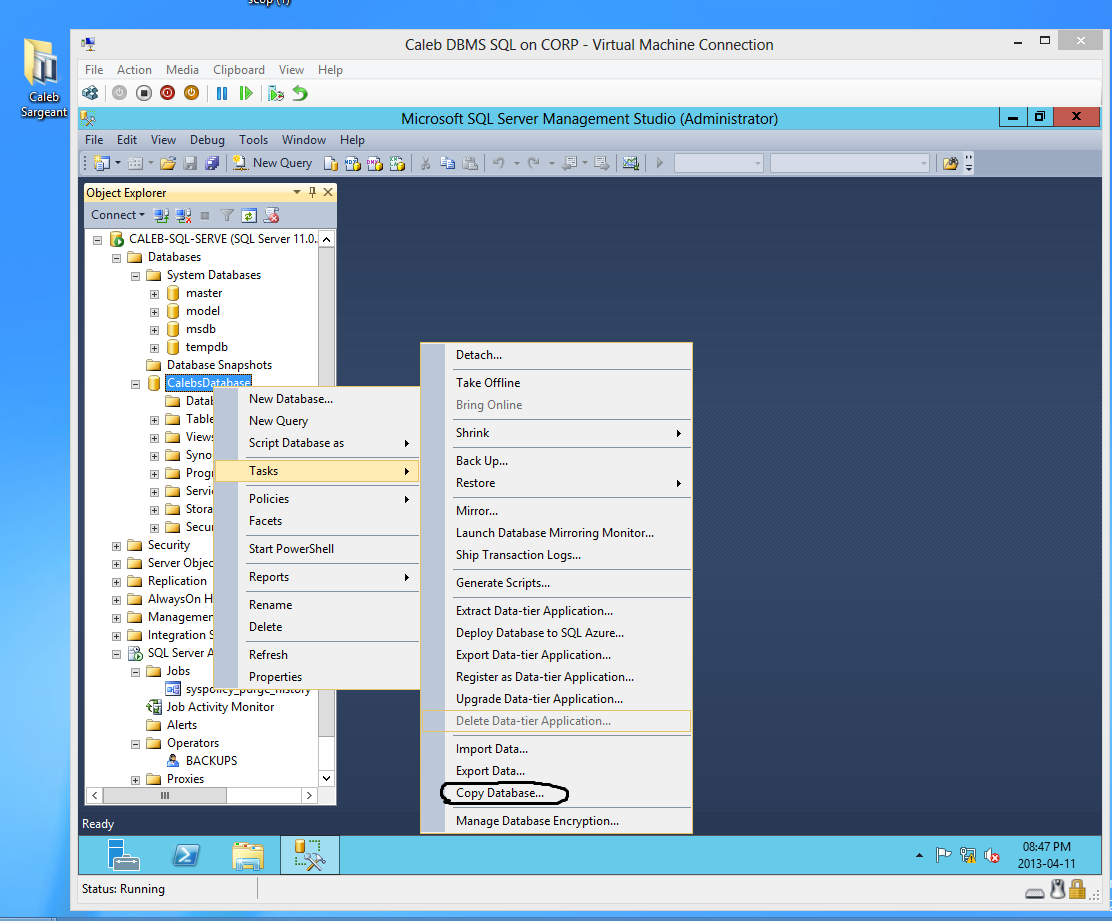The image size is (1112, 921).
Task: Click the red Shut Down VM button
Action: coord(167,93)
